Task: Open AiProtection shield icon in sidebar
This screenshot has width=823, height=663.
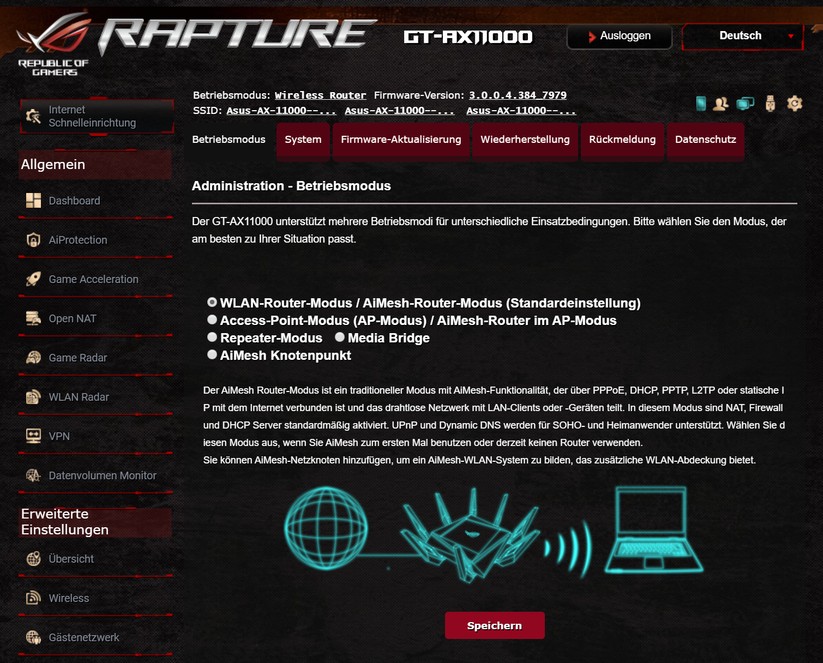Action: click(x=34, y=239)
